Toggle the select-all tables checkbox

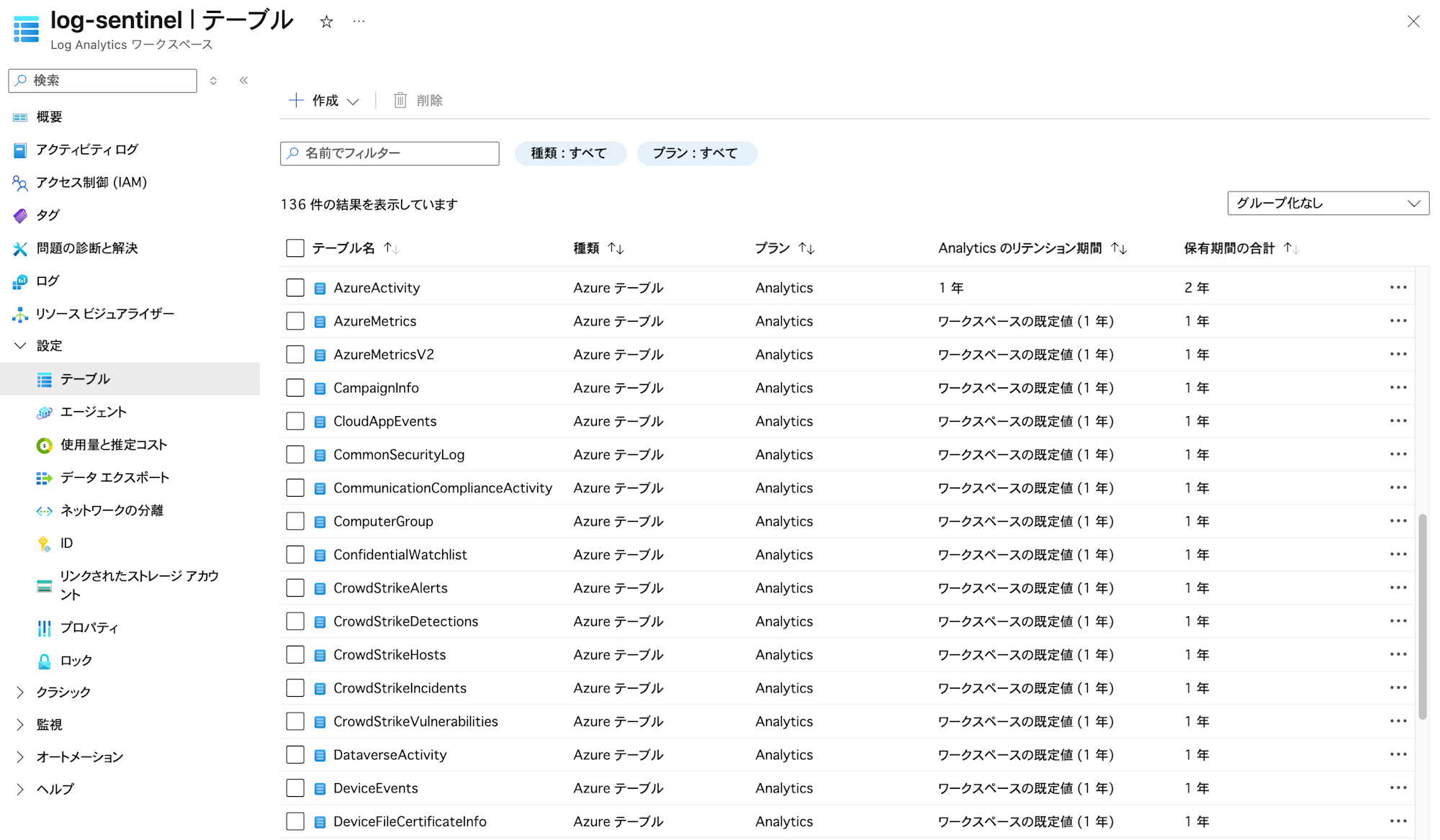(x=295, y=248)
